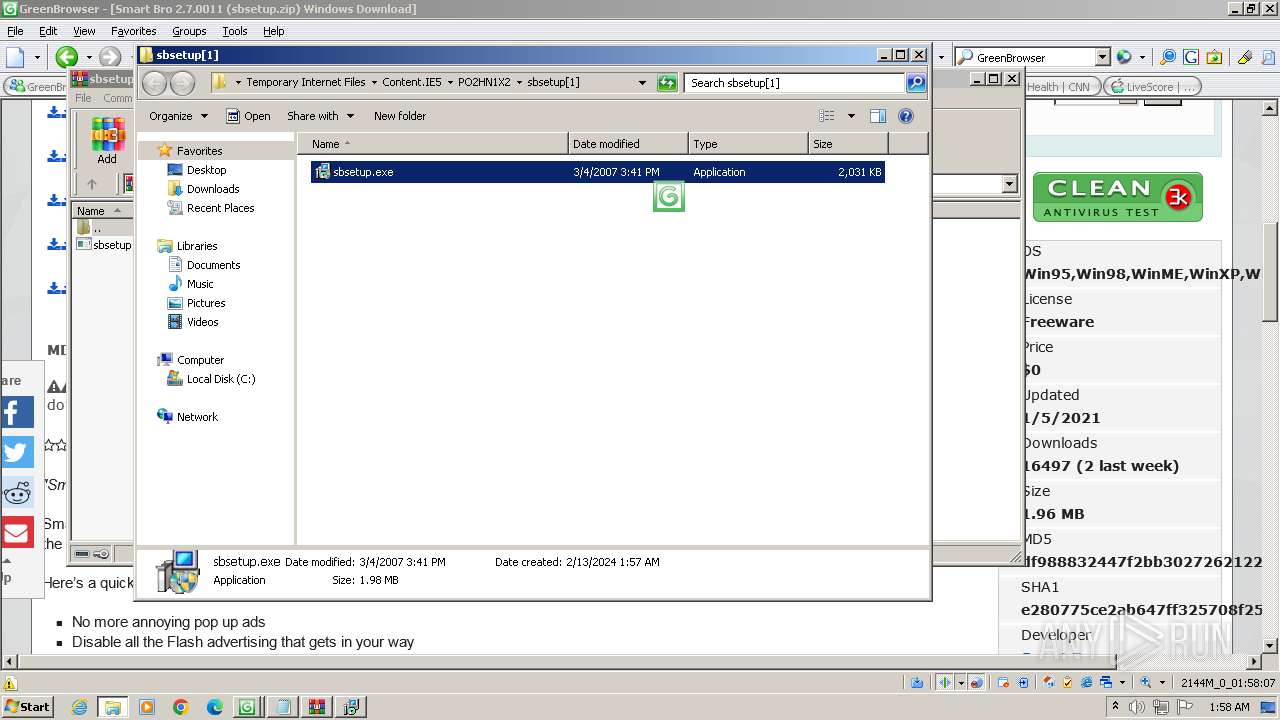Toggle the preview pane icon
Viewport: 1280px width, 720px height.
[877, 116]
